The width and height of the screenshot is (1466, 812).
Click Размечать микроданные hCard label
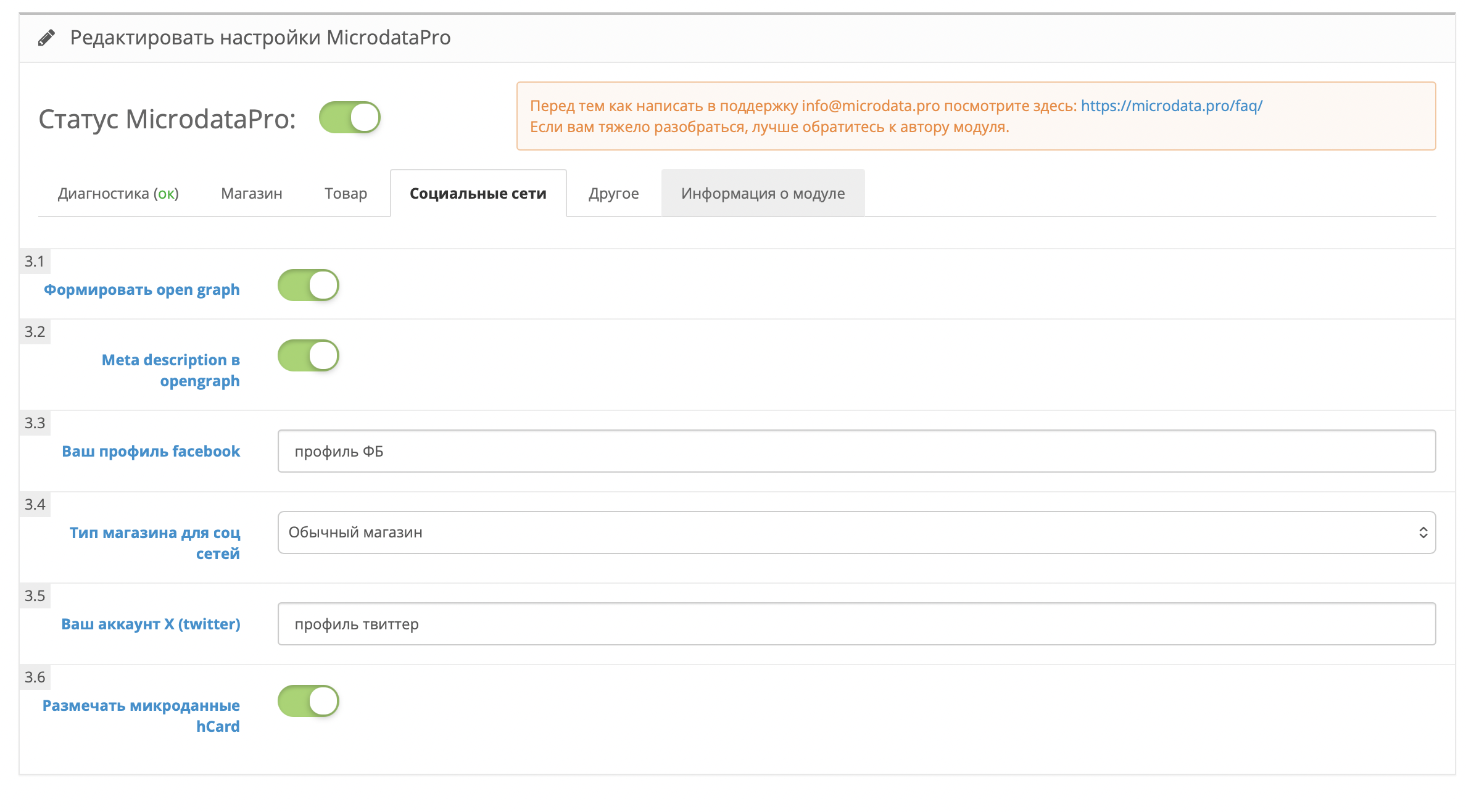[141, 716]
